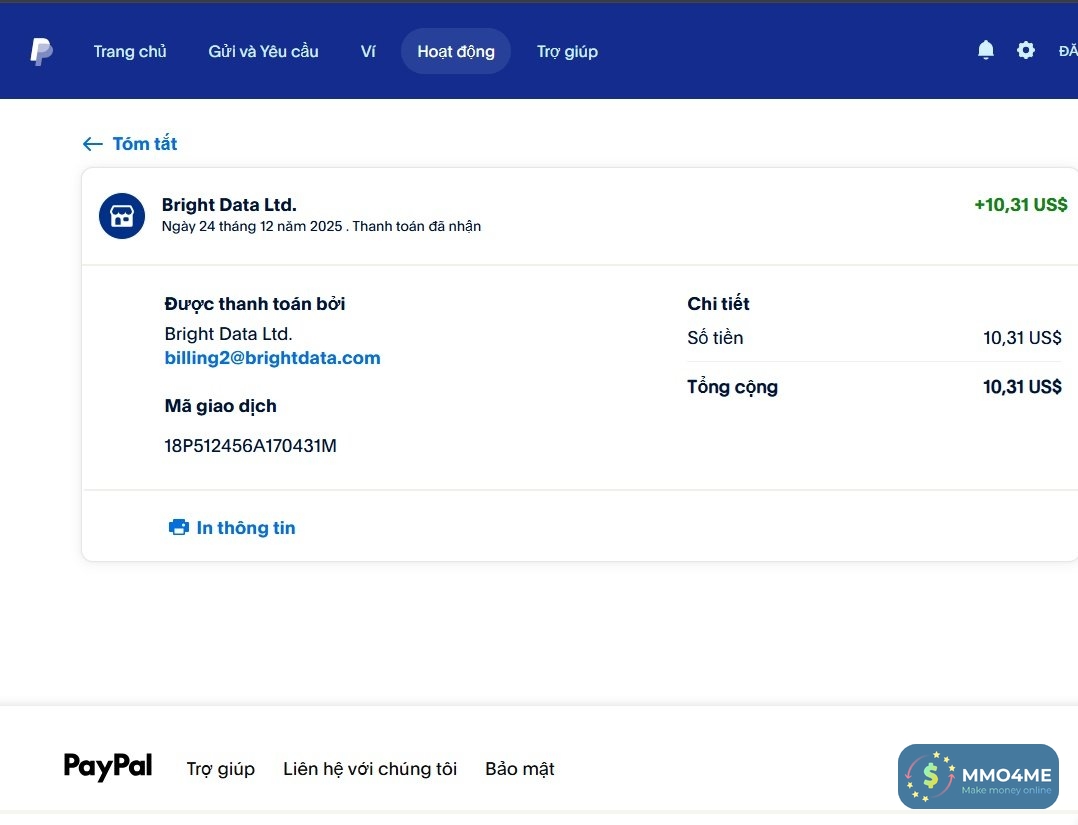Click the Tóm tắt back link
The image size is (1078, 825).
[x=144, y=144]
